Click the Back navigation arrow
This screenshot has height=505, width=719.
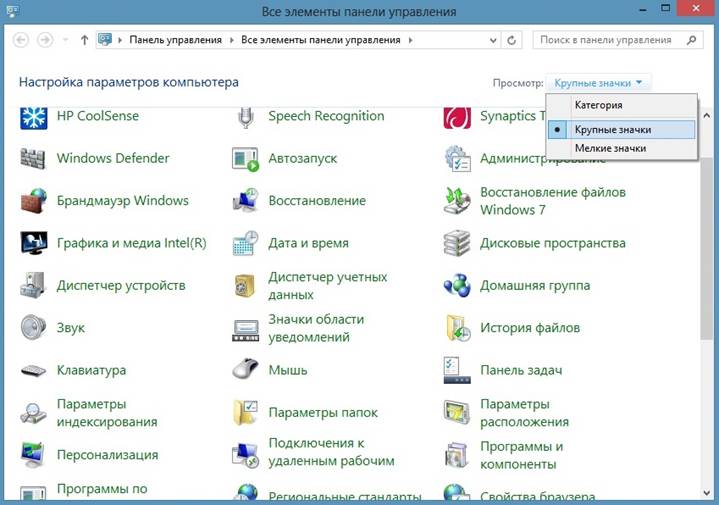click(21, 40)
